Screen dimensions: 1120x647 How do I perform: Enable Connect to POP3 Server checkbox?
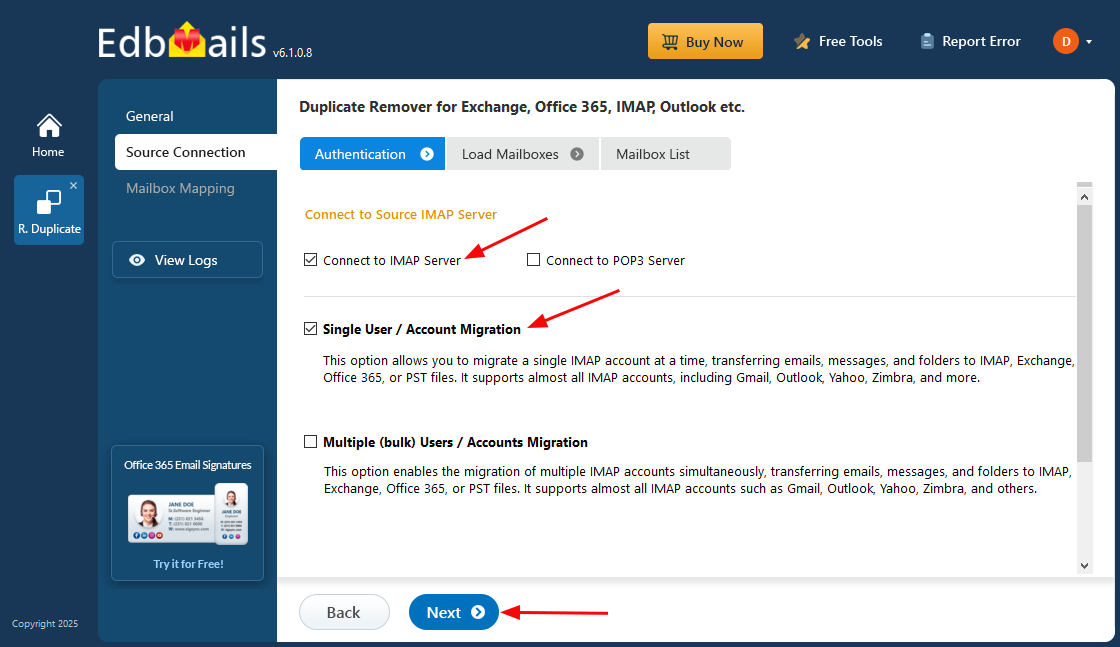point(534,260)
